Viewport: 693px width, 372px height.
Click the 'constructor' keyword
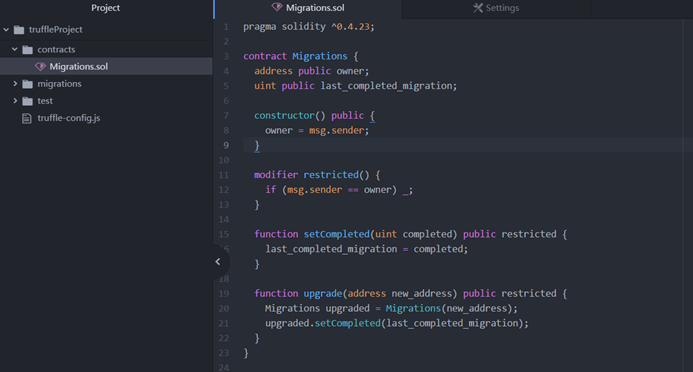(x=284, y=116)
